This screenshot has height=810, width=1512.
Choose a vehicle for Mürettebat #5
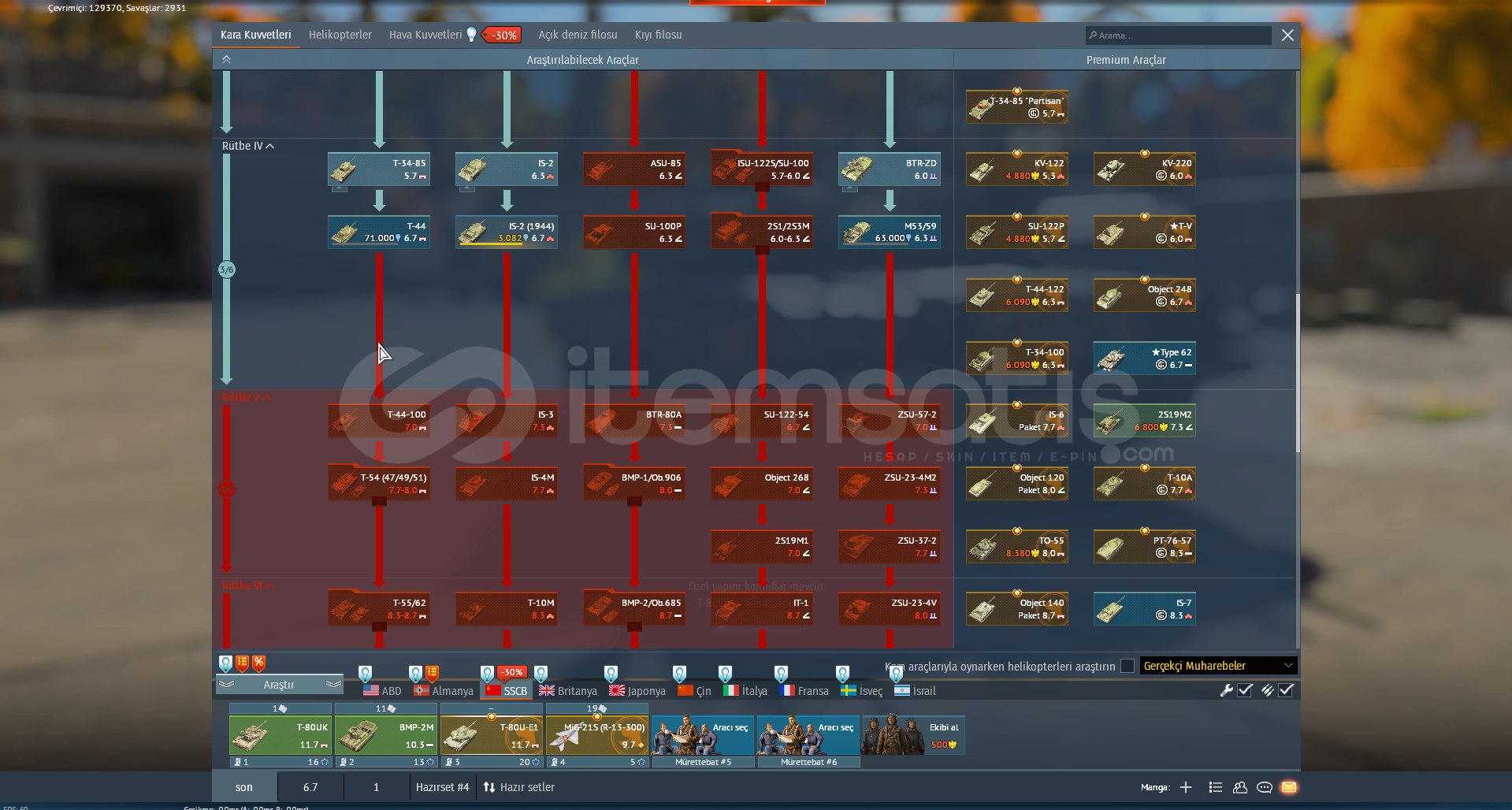[x=703, y=736]
